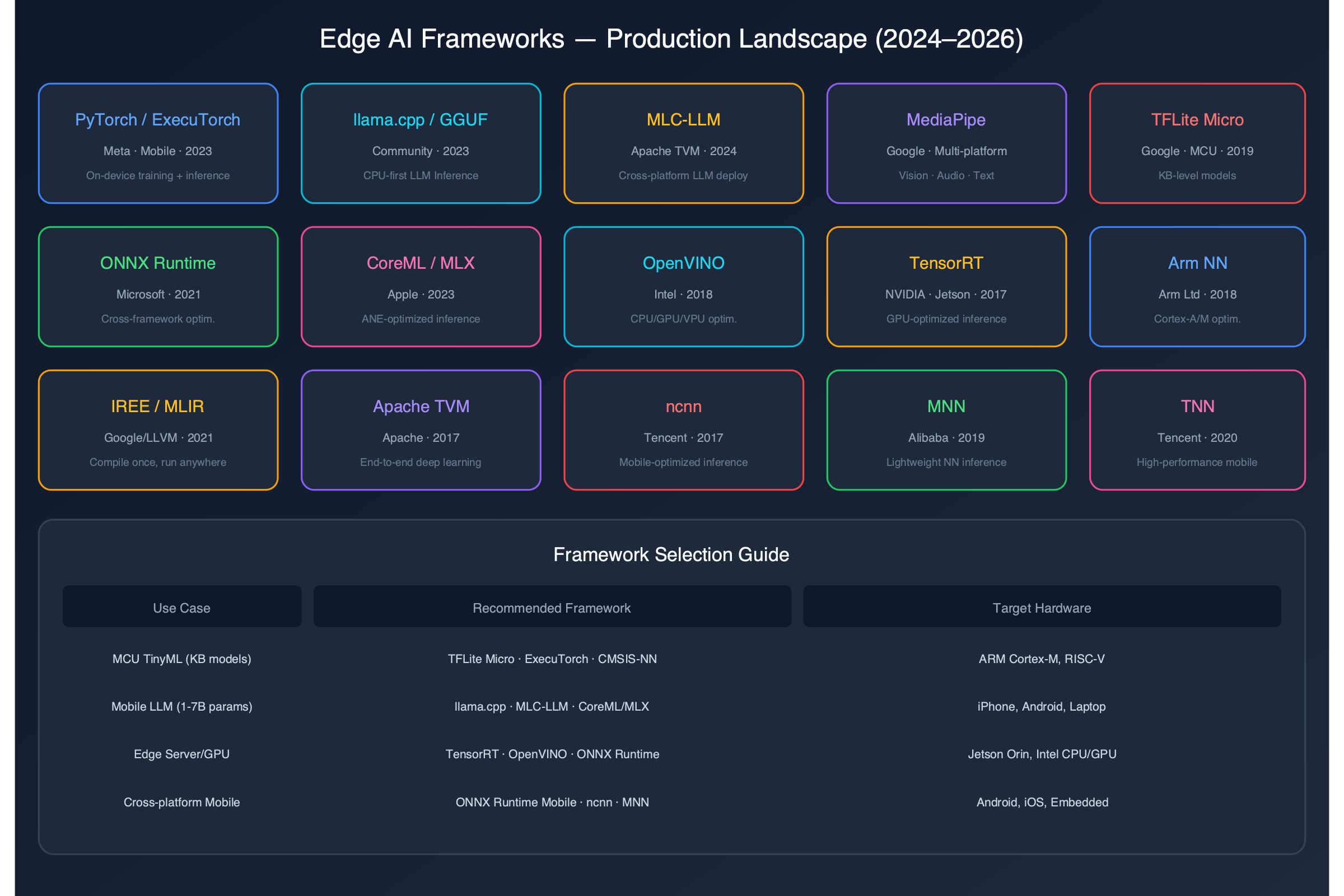Select the 'ARM Cortex-M, RISC-V' hardware cell
This screenshot has width=1344, height=896.
click(1042, 659)
